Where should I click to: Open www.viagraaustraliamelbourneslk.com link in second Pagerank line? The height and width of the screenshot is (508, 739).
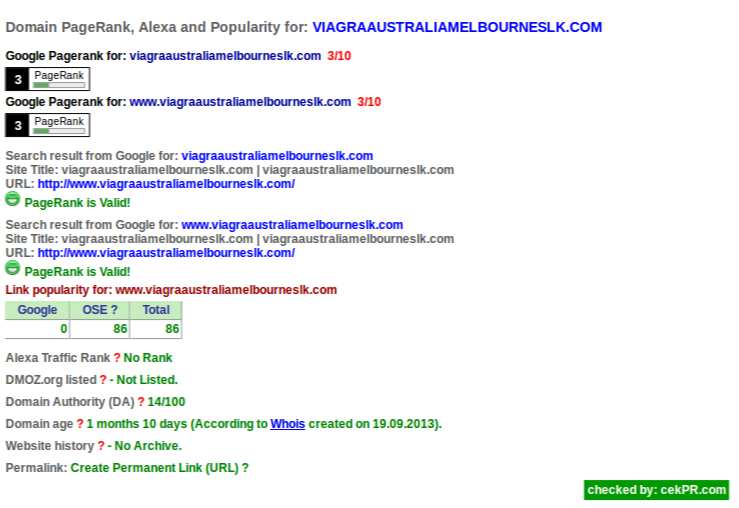240,102
